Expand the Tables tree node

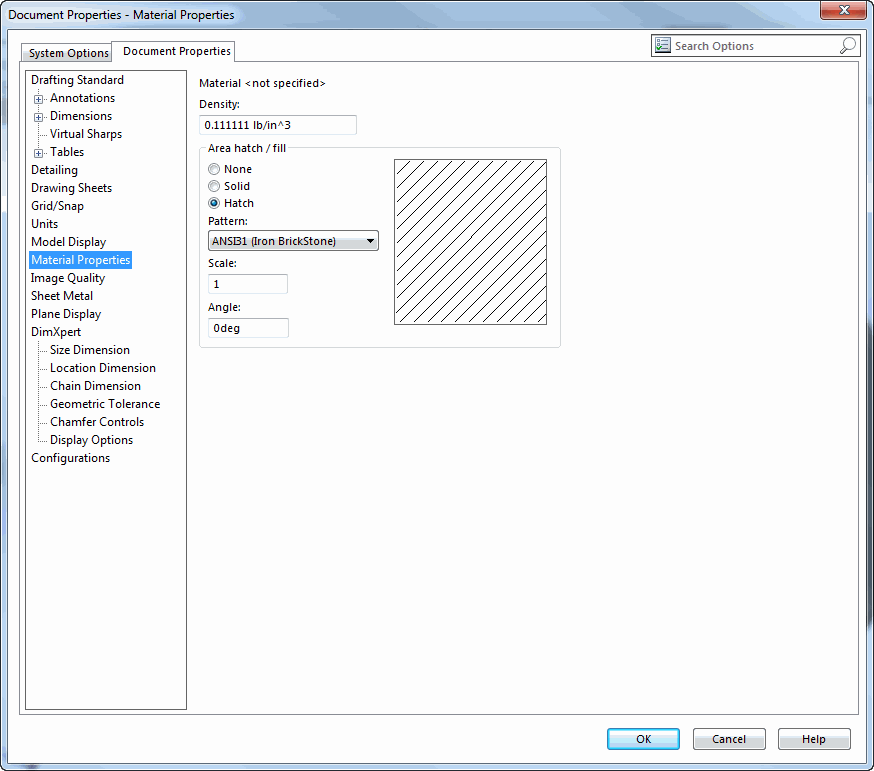click(x=38, y=153)
